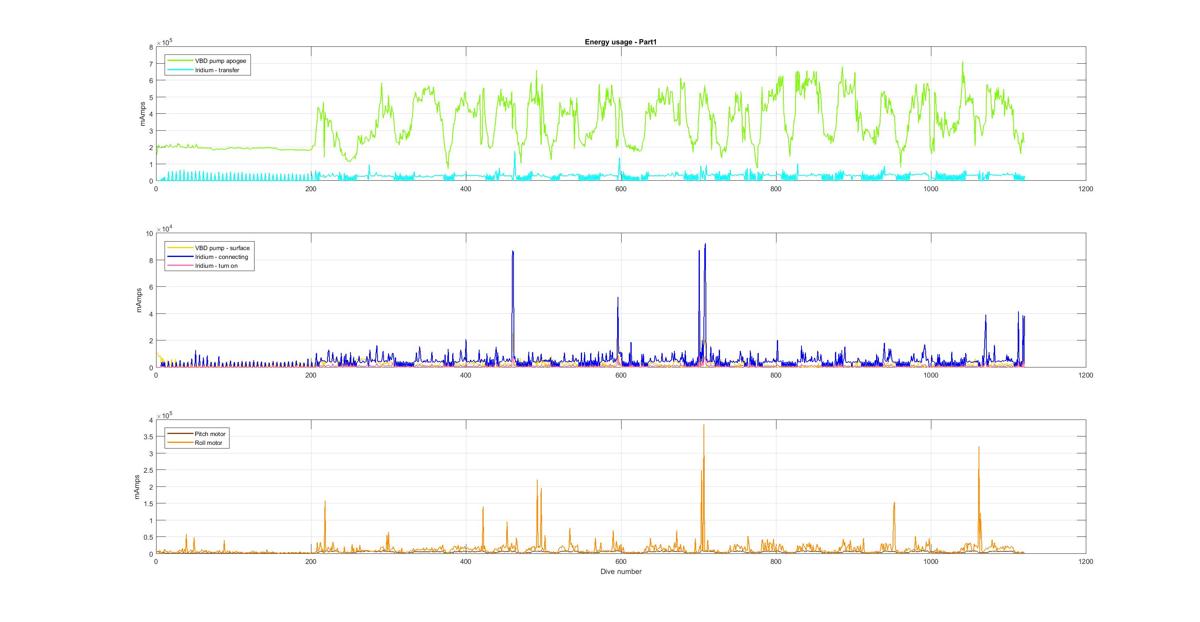
Task: Click x-axis tick '400' under middle plot
Action: 466,375
